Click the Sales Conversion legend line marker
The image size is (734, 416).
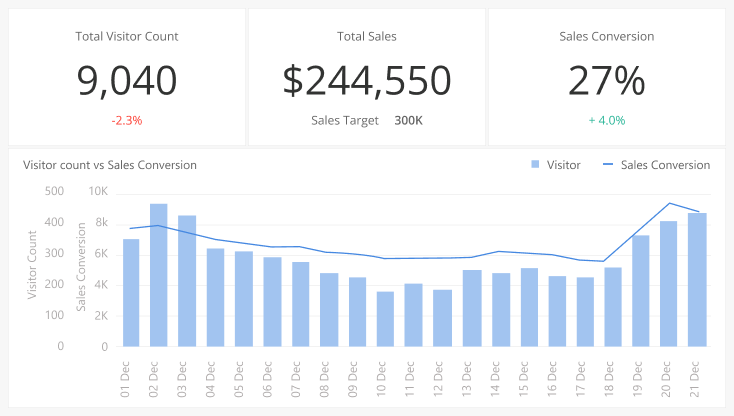[608, 164]
